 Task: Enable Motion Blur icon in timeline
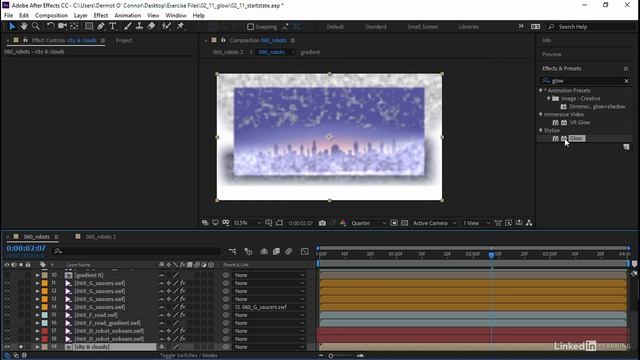pos(289,251)
